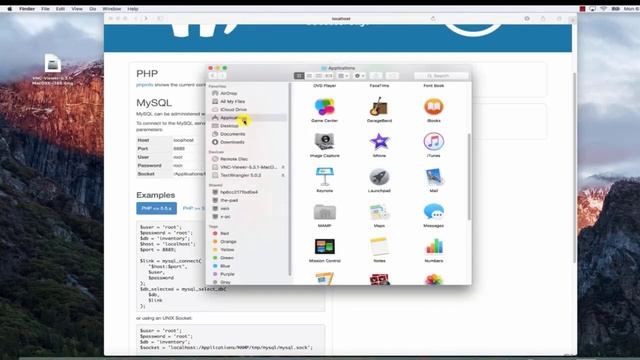Eject the TextWrangler 5.0.2 volume

tap(283, 175)
